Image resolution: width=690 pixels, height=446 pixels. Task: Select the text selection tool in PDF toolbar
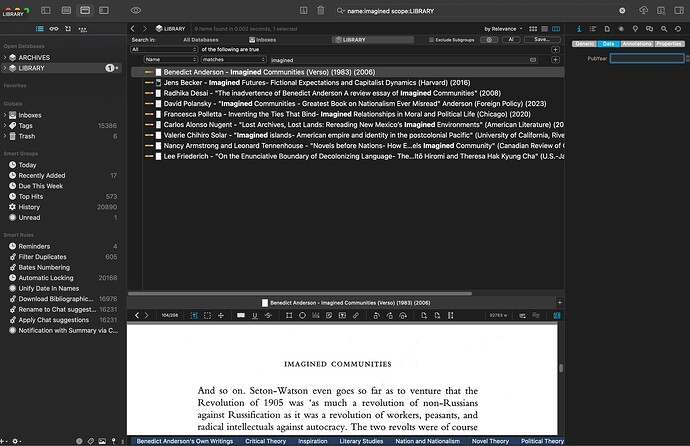point(194,315)
